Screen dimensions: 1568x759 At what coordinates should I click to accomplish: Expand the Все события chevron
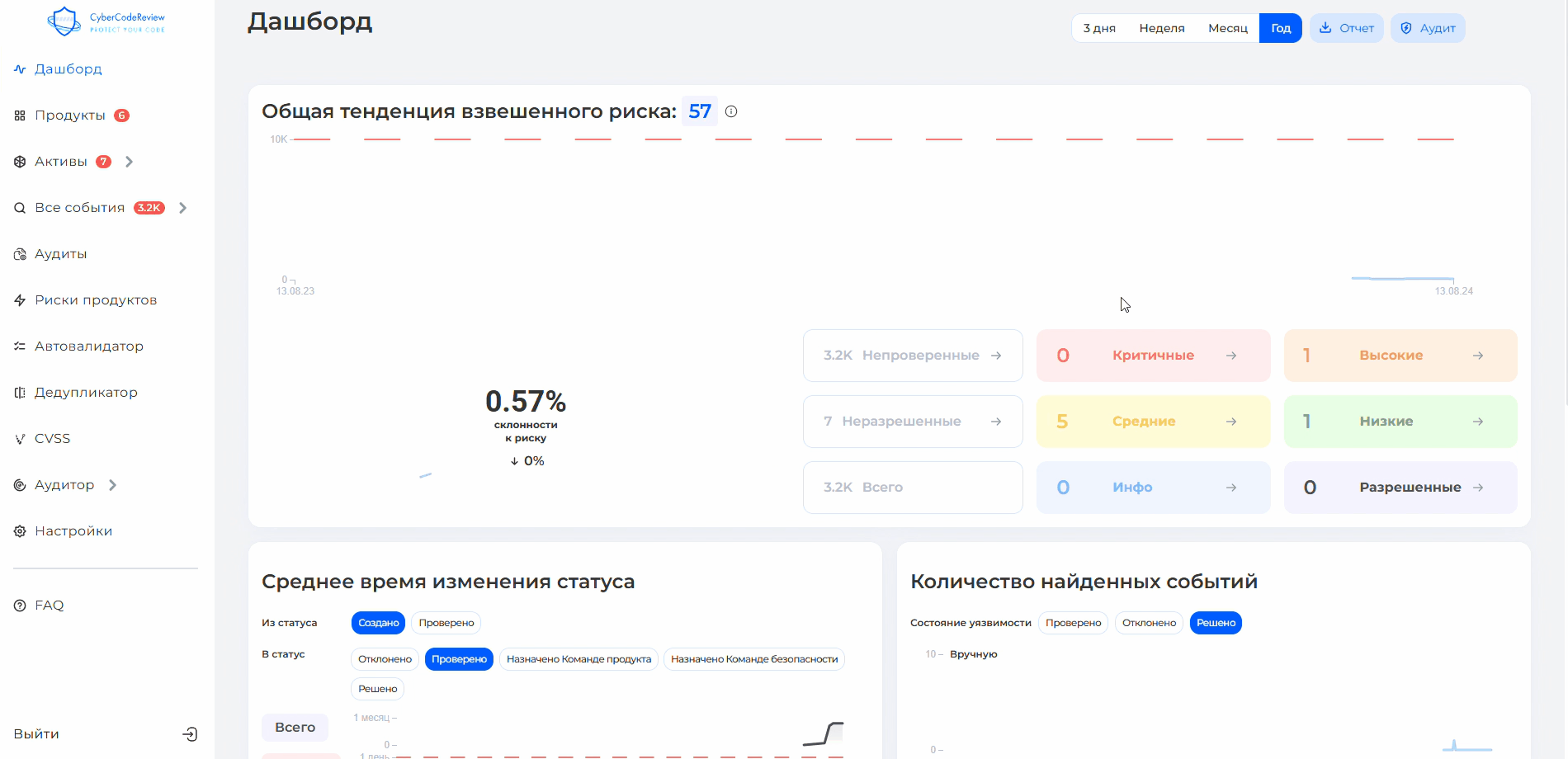[182, 208]
